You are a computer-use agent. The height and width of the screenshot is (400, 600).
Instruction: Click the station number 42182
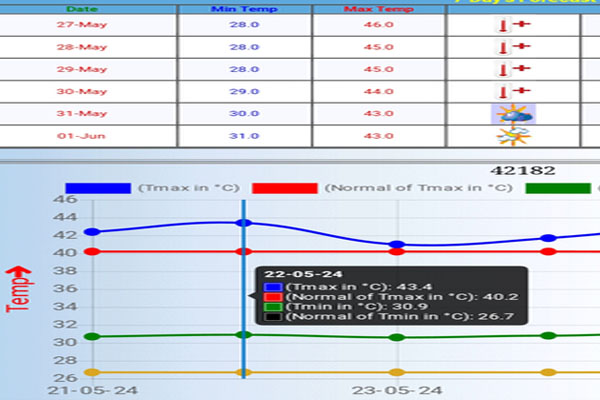[523, 170]
